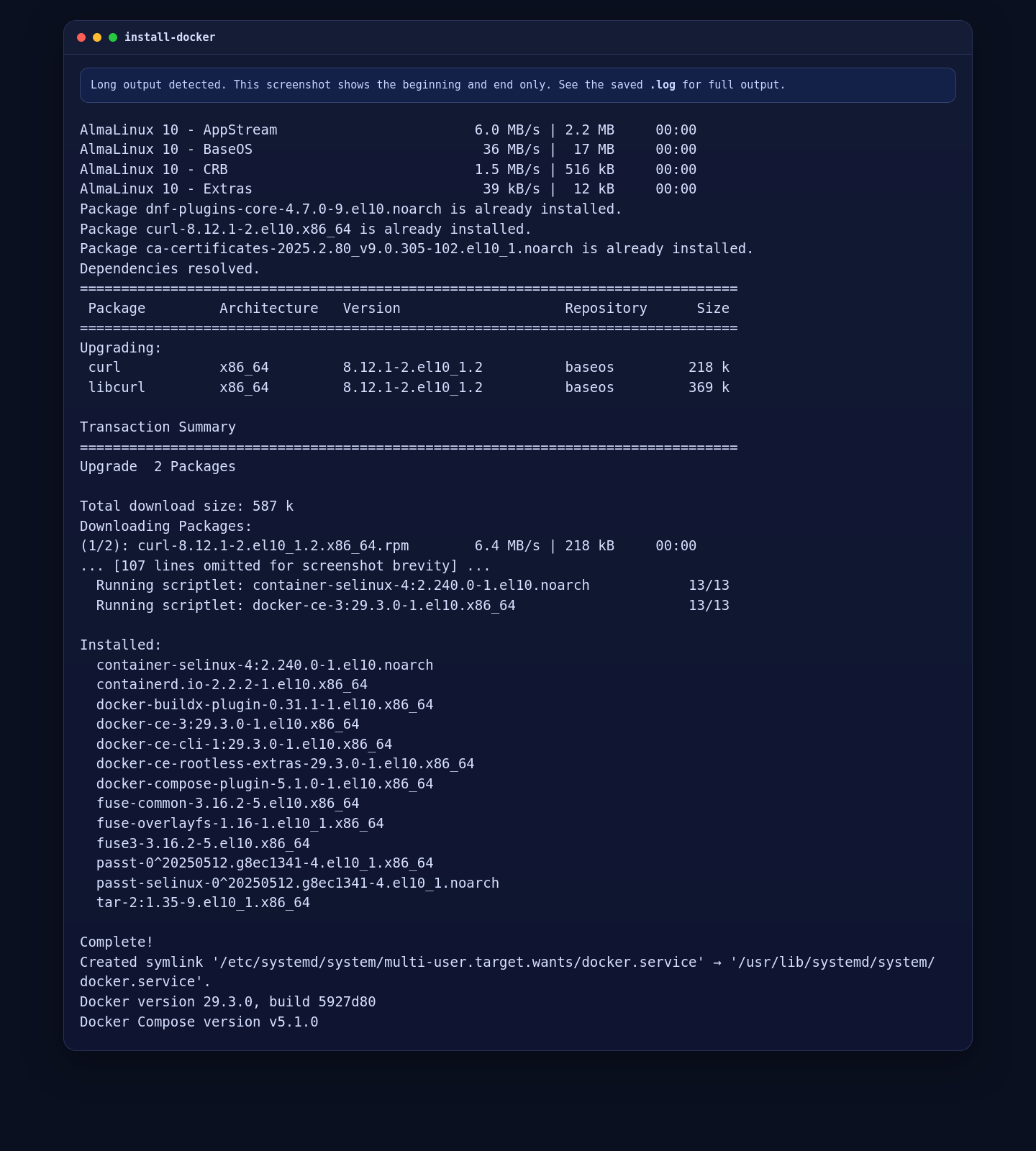The image size is (1036, 1151).
Task: Click 'Total download size: 587 k'
Action: click(187, 506)
